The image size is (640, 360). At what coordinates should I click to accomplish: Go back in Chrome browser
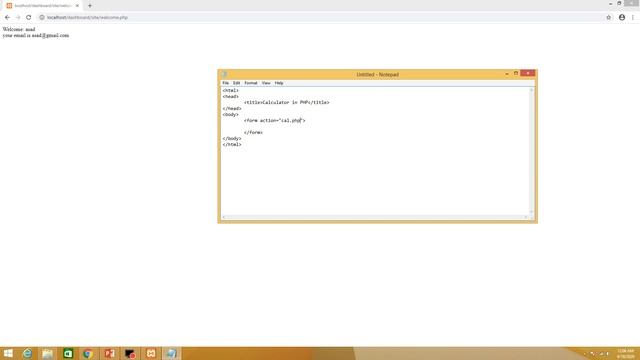[x=7, y=18]
